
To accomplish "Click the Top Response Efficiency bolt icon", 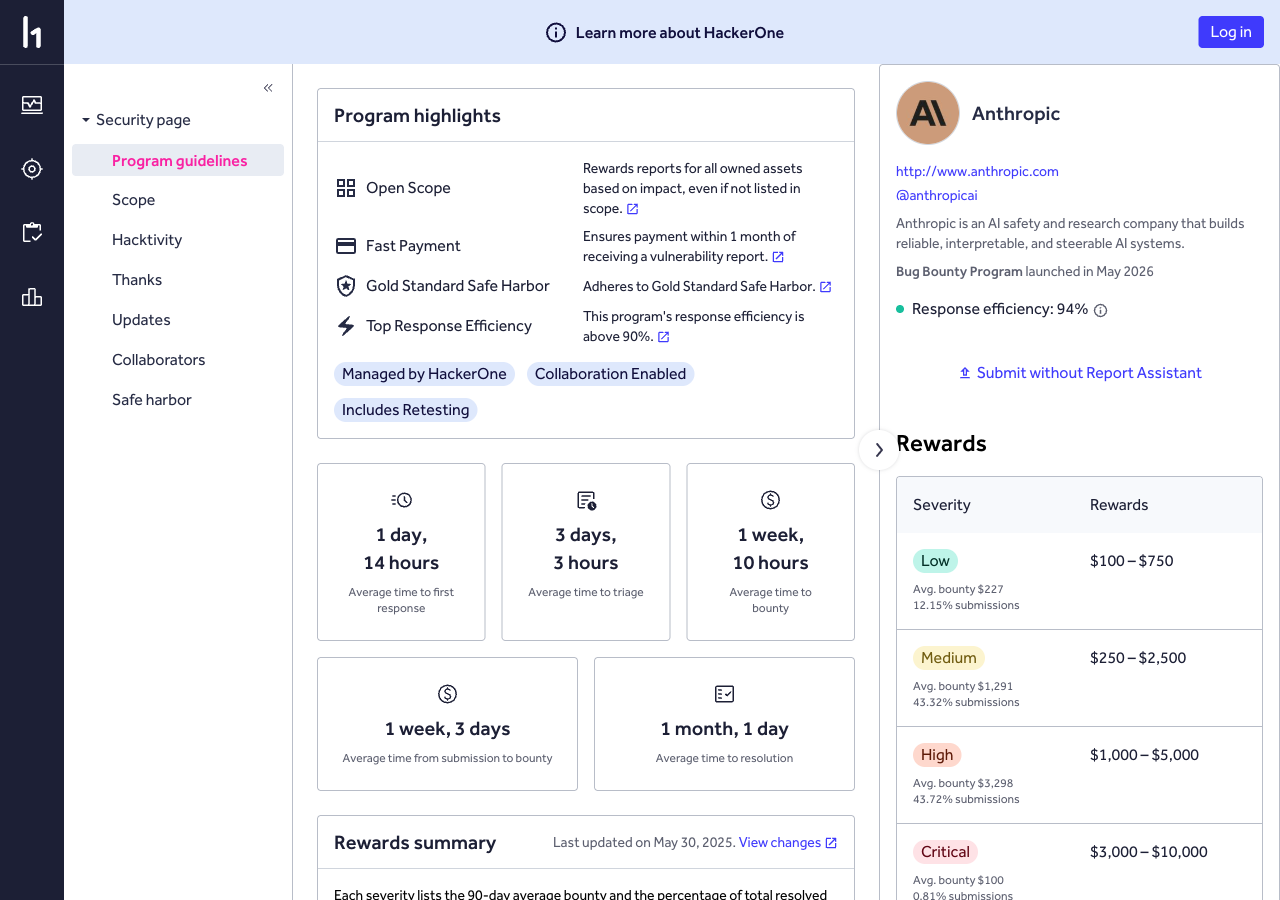I will (346, 326).
